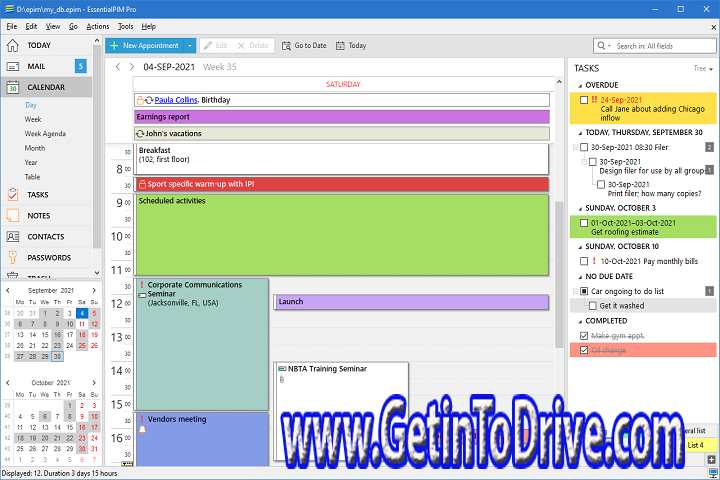Image resolution: width=720 pixels, height=480 pixels.
Task: Collapse the TODAY, THURSDAY, SEPTEMBER 30 group
Action: click(580, 133)
